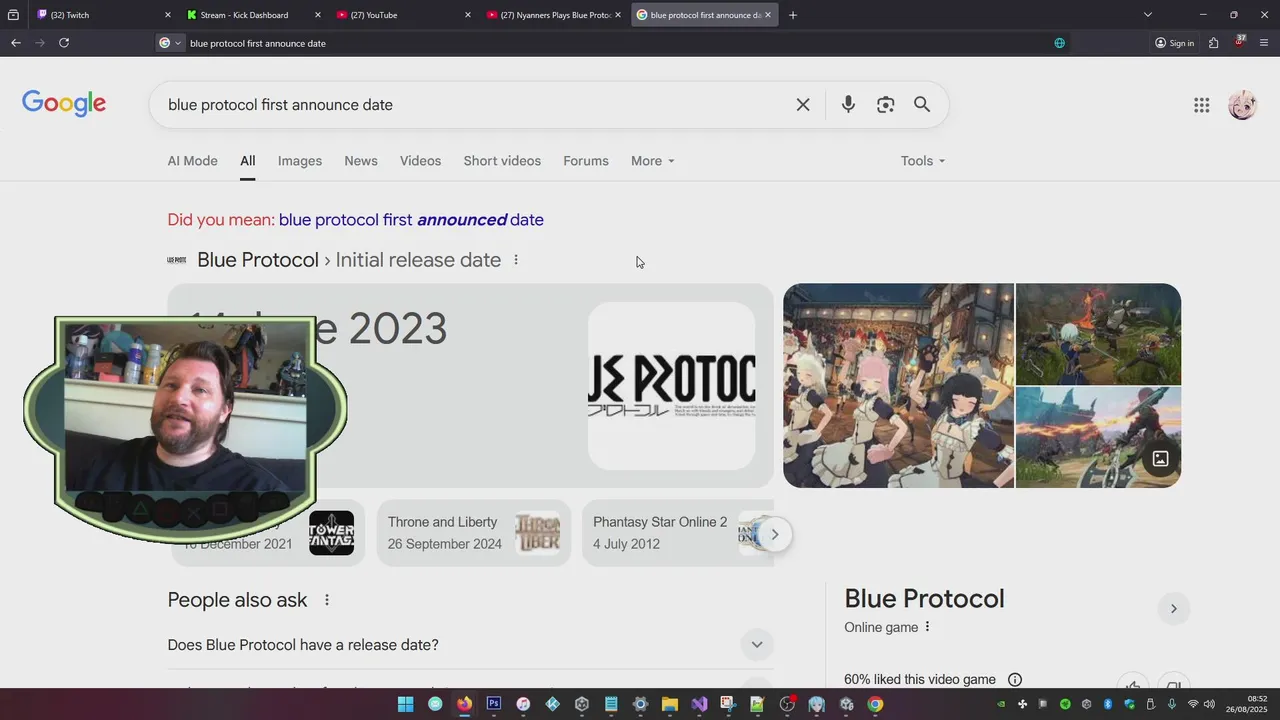
Task: Switch to the News results tab
Action: 361,161
